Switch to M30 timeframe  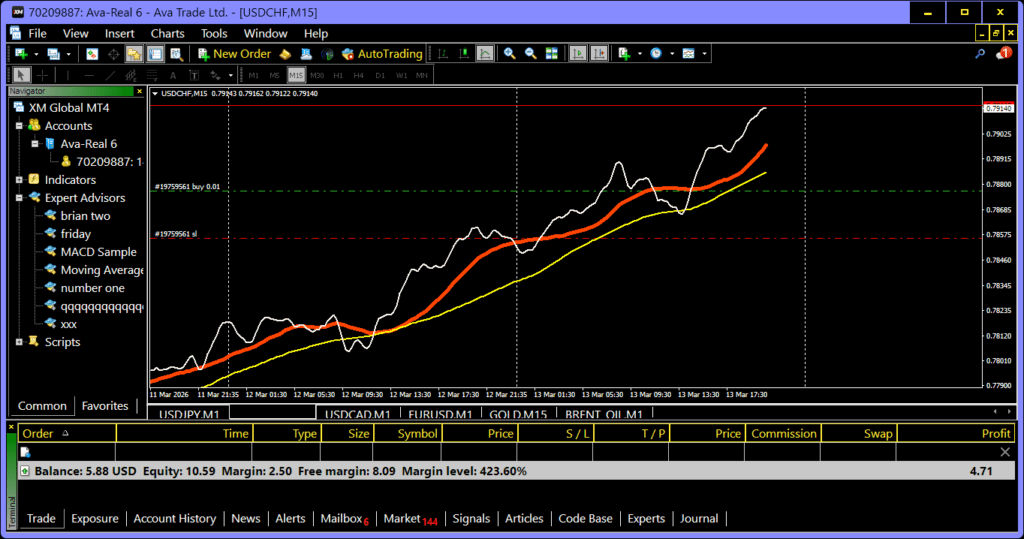[x=317, y=75]
